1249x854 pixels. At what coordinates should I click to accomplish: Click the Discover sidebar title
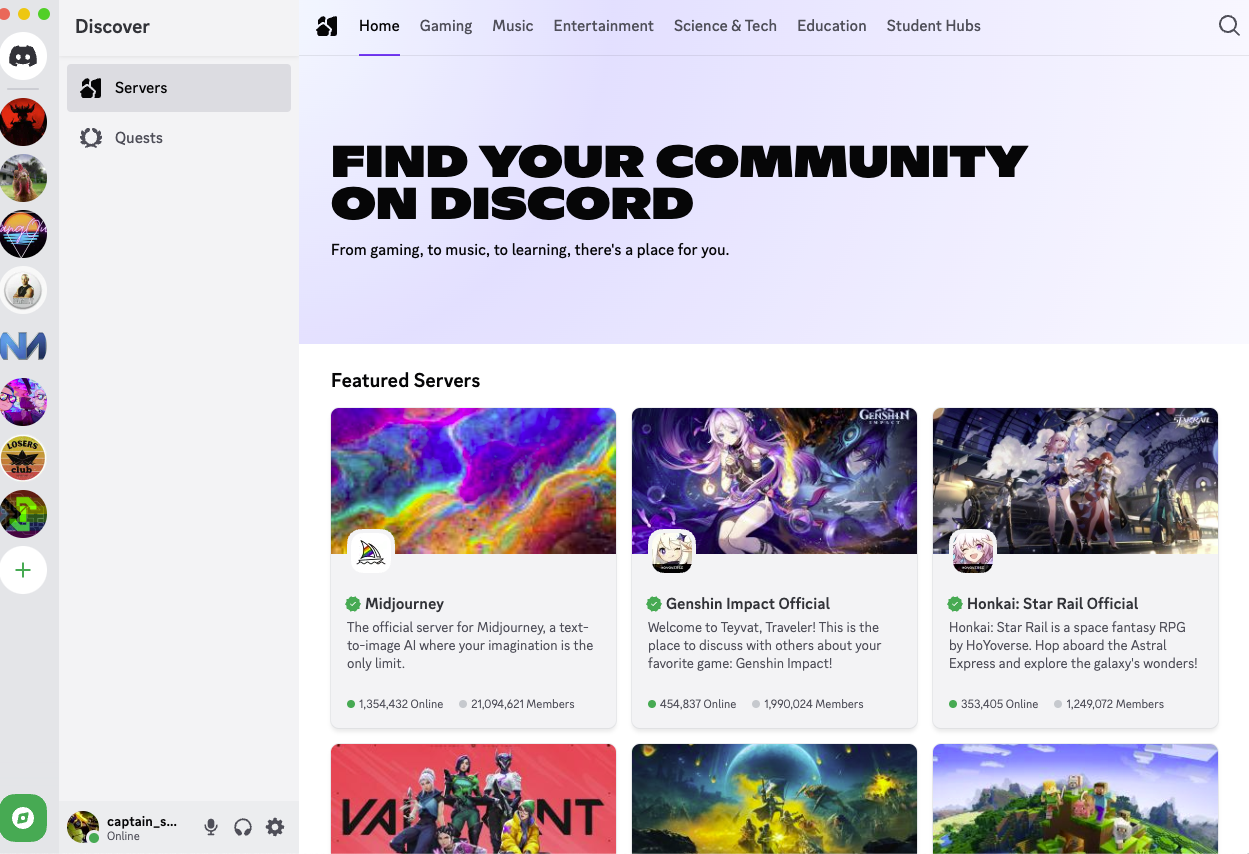(112, 27)
